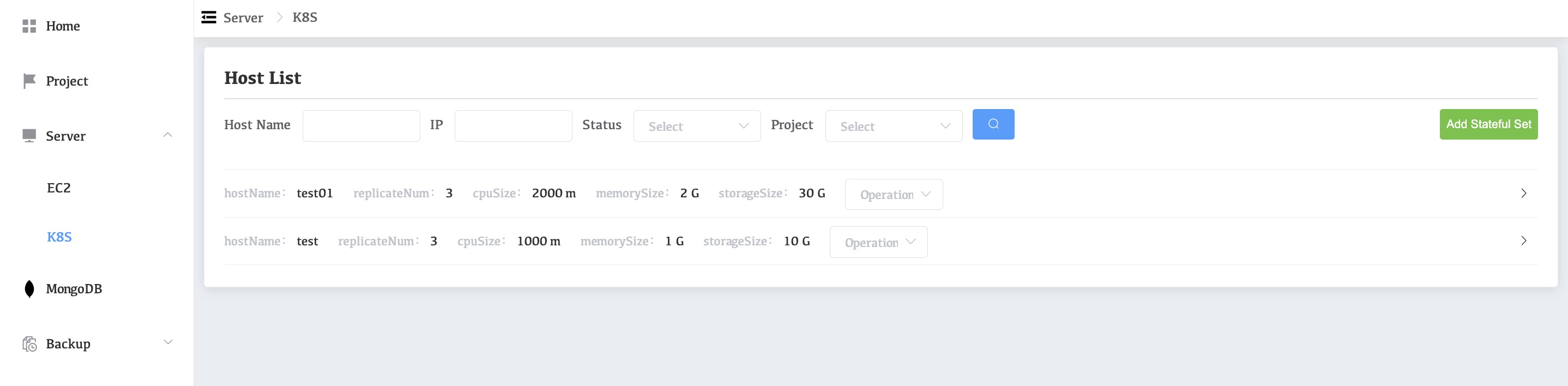Click the MongoDB leaf icon

(28, 288)
